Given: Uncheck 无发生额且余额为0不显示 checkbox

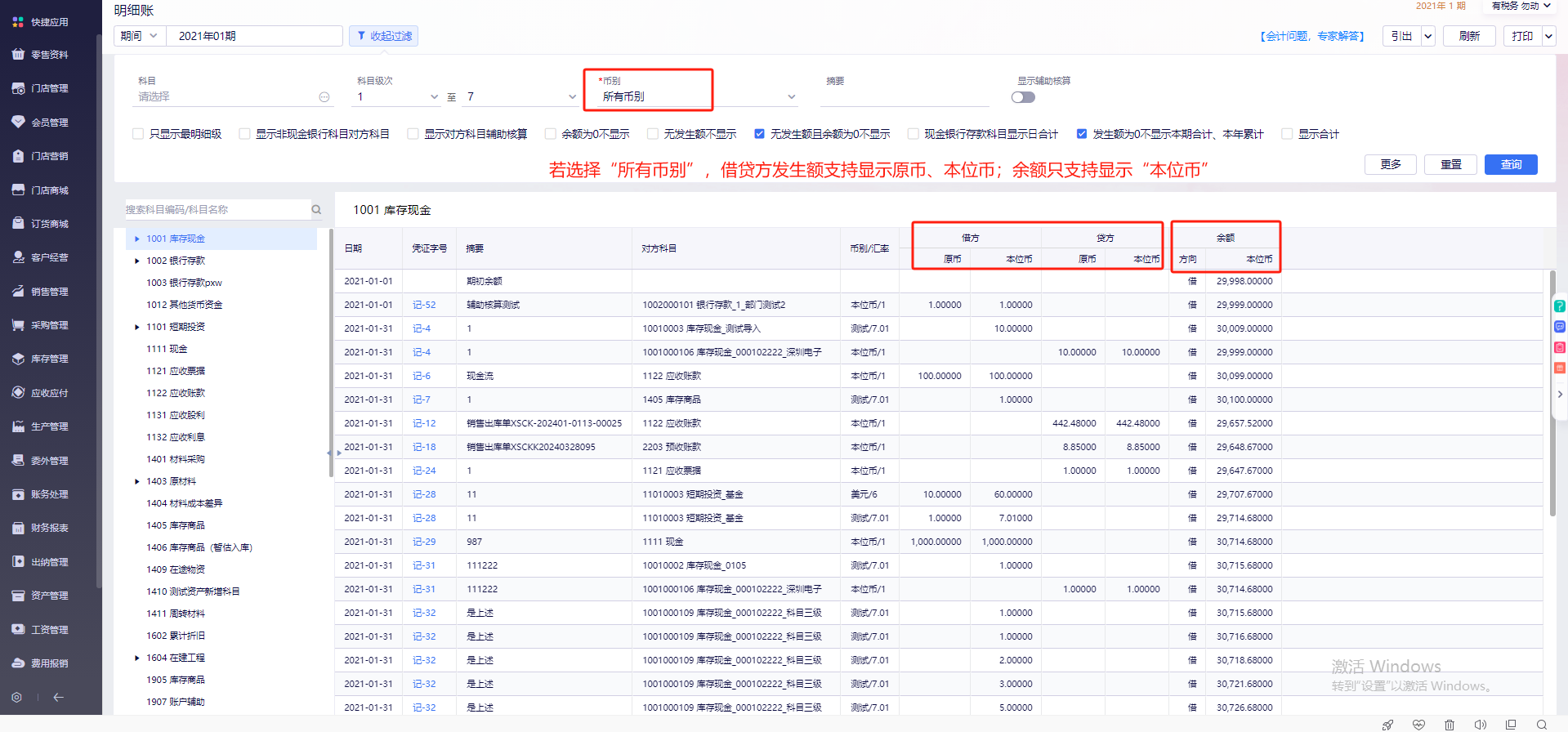Looking at the screenshot, I should (760, 134).
